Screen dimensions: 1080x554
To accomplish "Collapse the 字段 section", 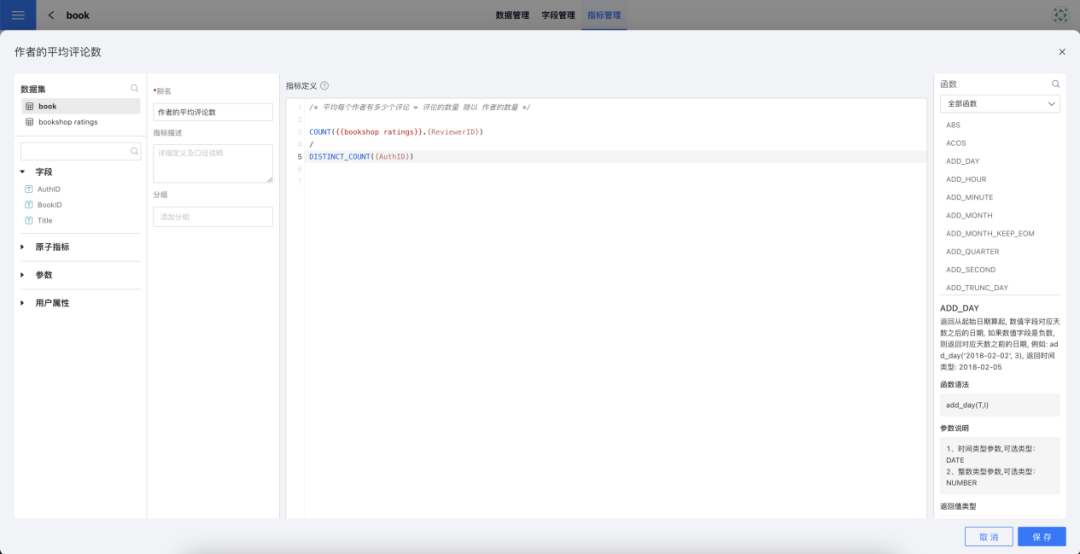I will click(22, 172).
